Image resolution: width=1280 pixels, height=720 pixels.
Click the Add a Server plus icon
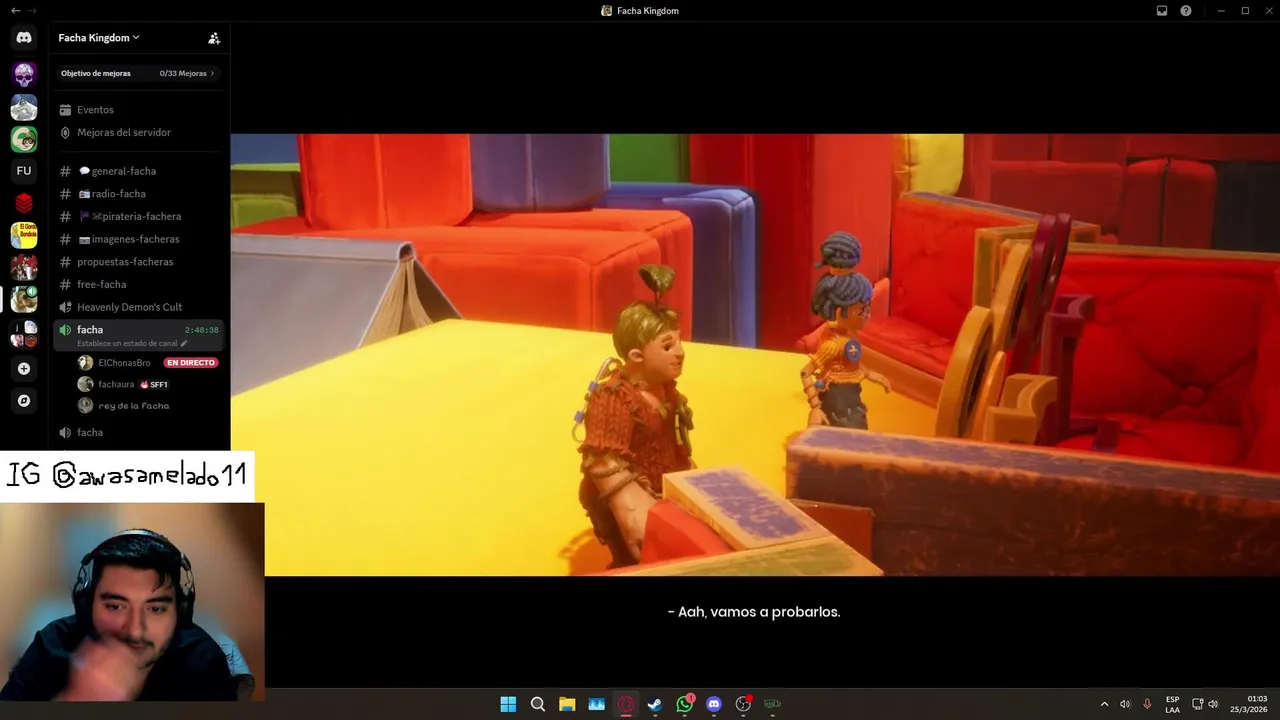[x=24, y=368]
